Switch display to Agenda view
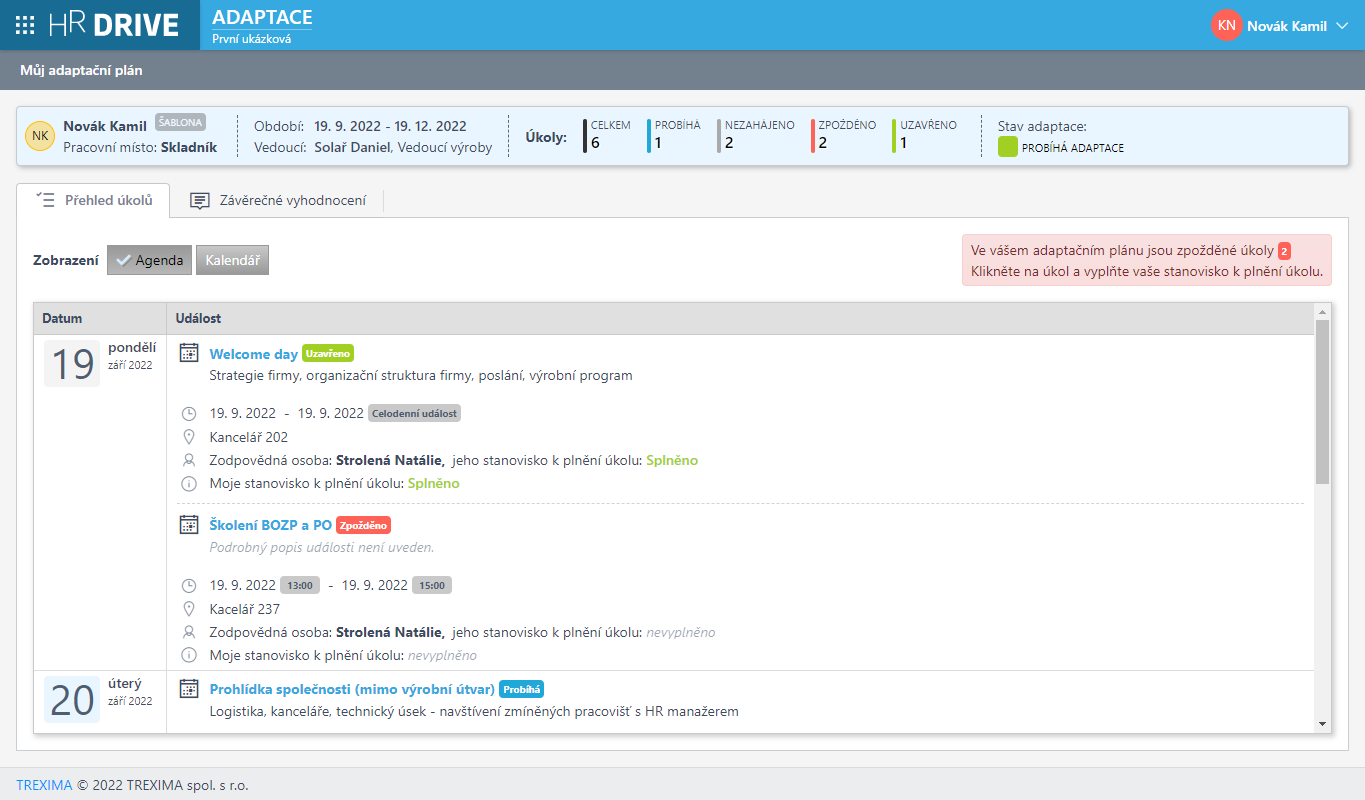 [x=149, y=260]
